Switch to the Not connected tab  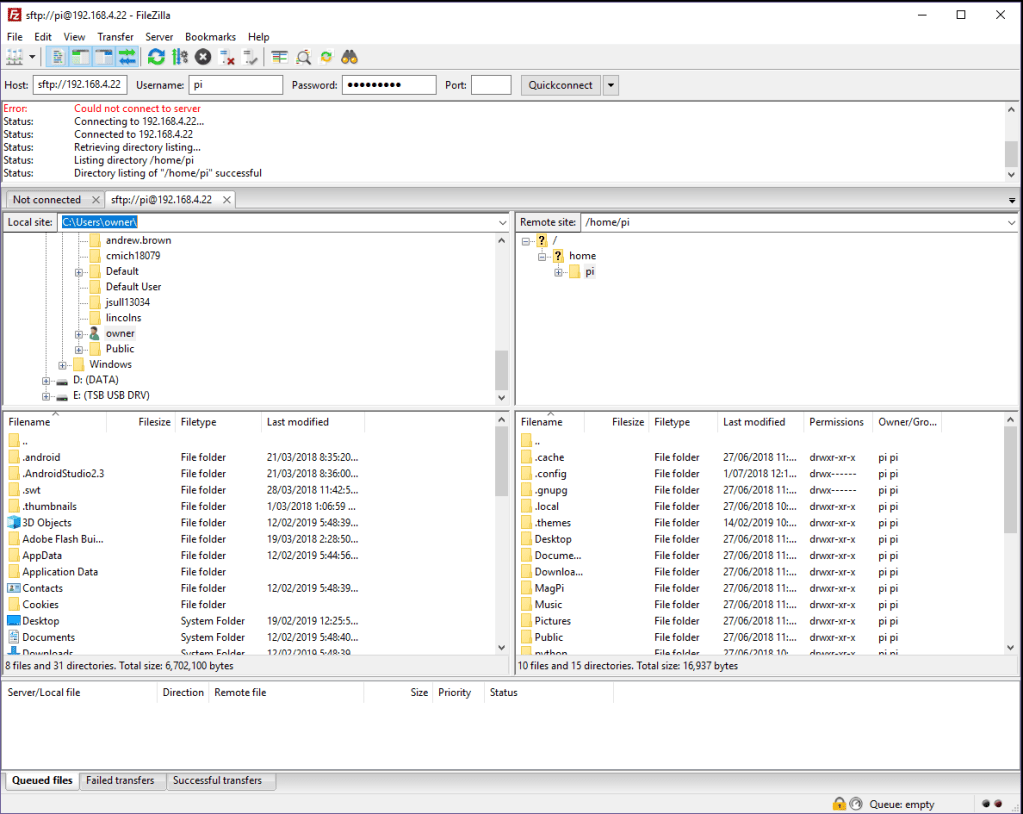(47, 200)
